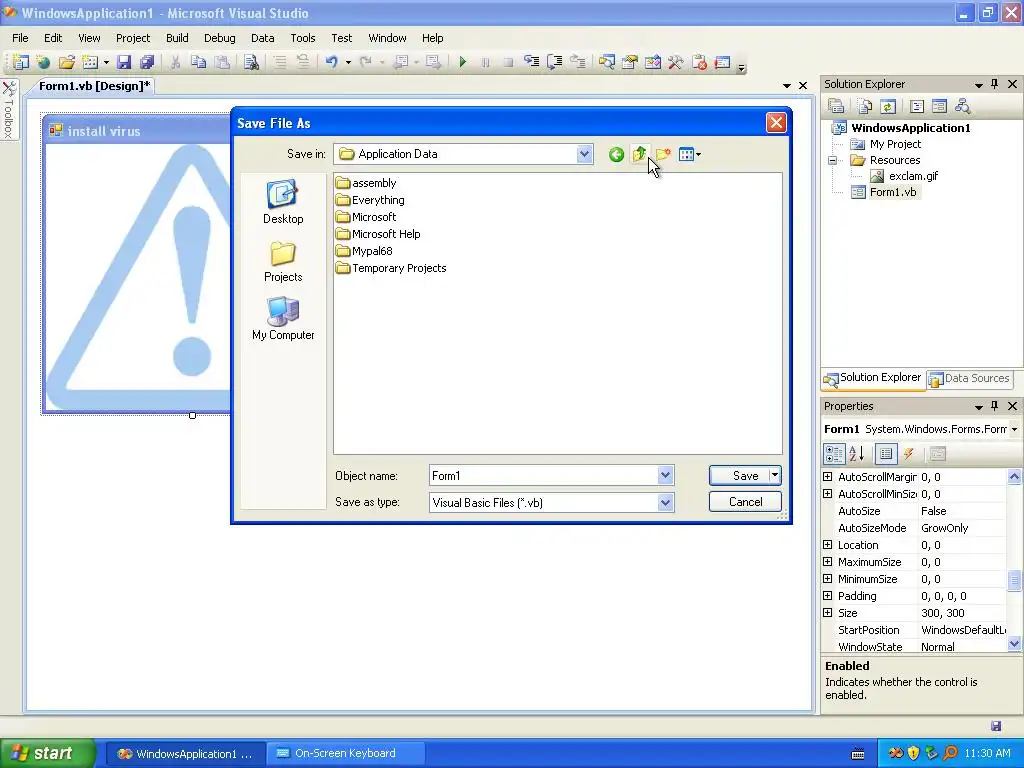Click the Error List toolbar icon
This screenshot has width=1024, height=768.
699,62
